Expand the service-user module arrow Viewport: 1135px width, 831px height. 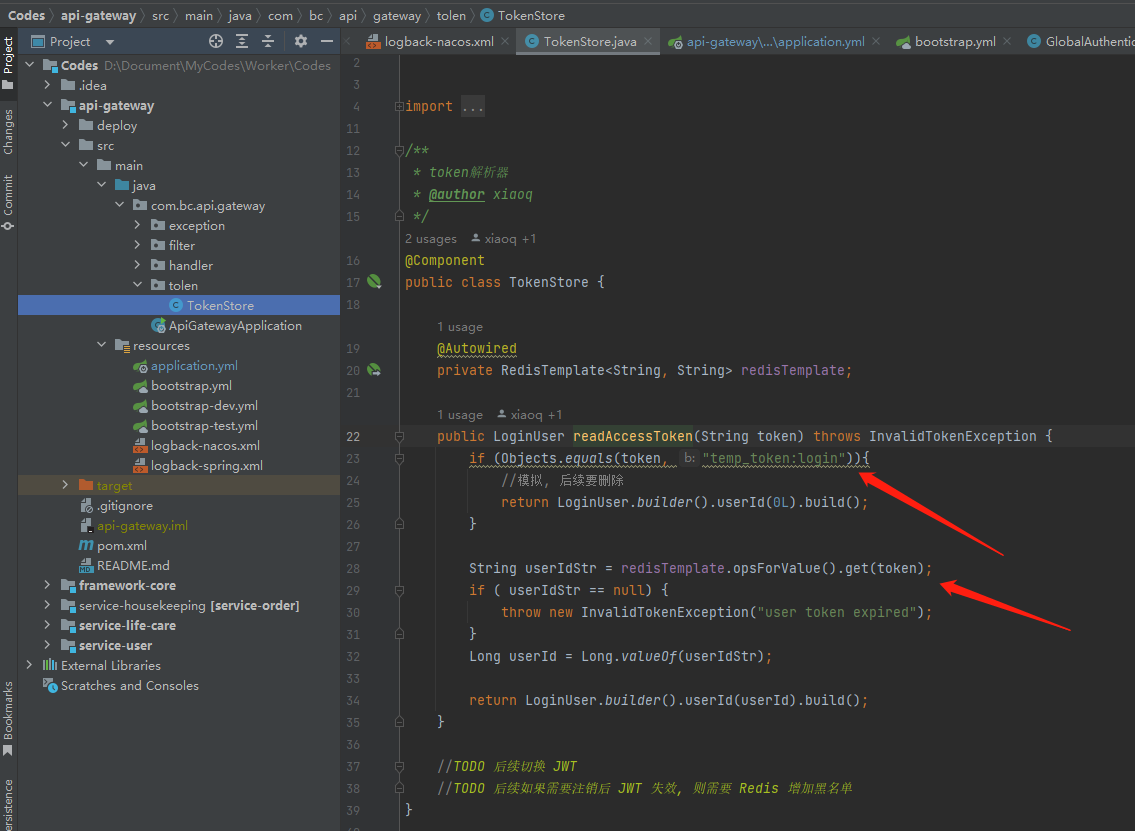47,645
